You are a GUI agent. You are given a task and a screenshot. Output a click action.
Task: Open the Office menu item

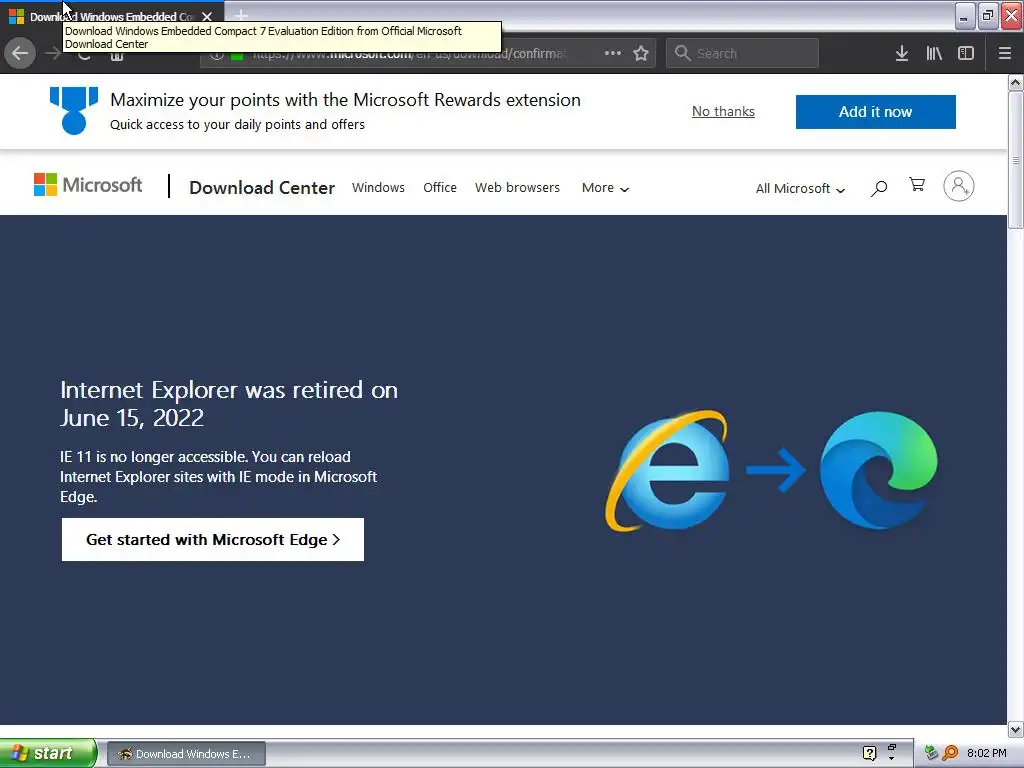[x=440, y=187]
